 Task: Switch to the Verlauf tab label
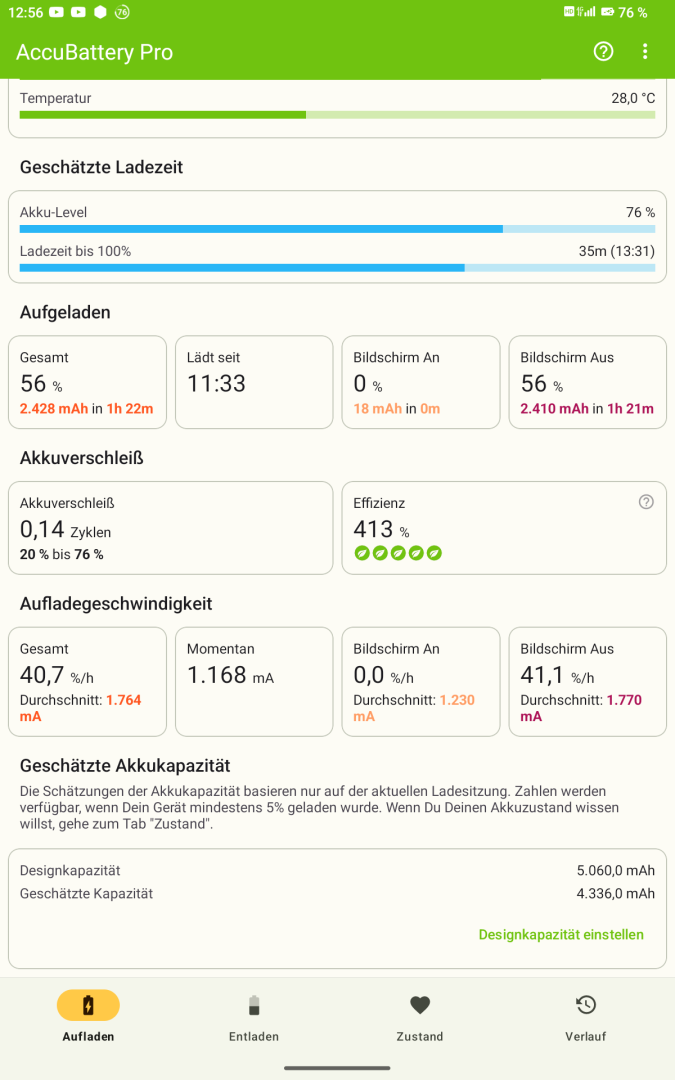(585, 1037)
